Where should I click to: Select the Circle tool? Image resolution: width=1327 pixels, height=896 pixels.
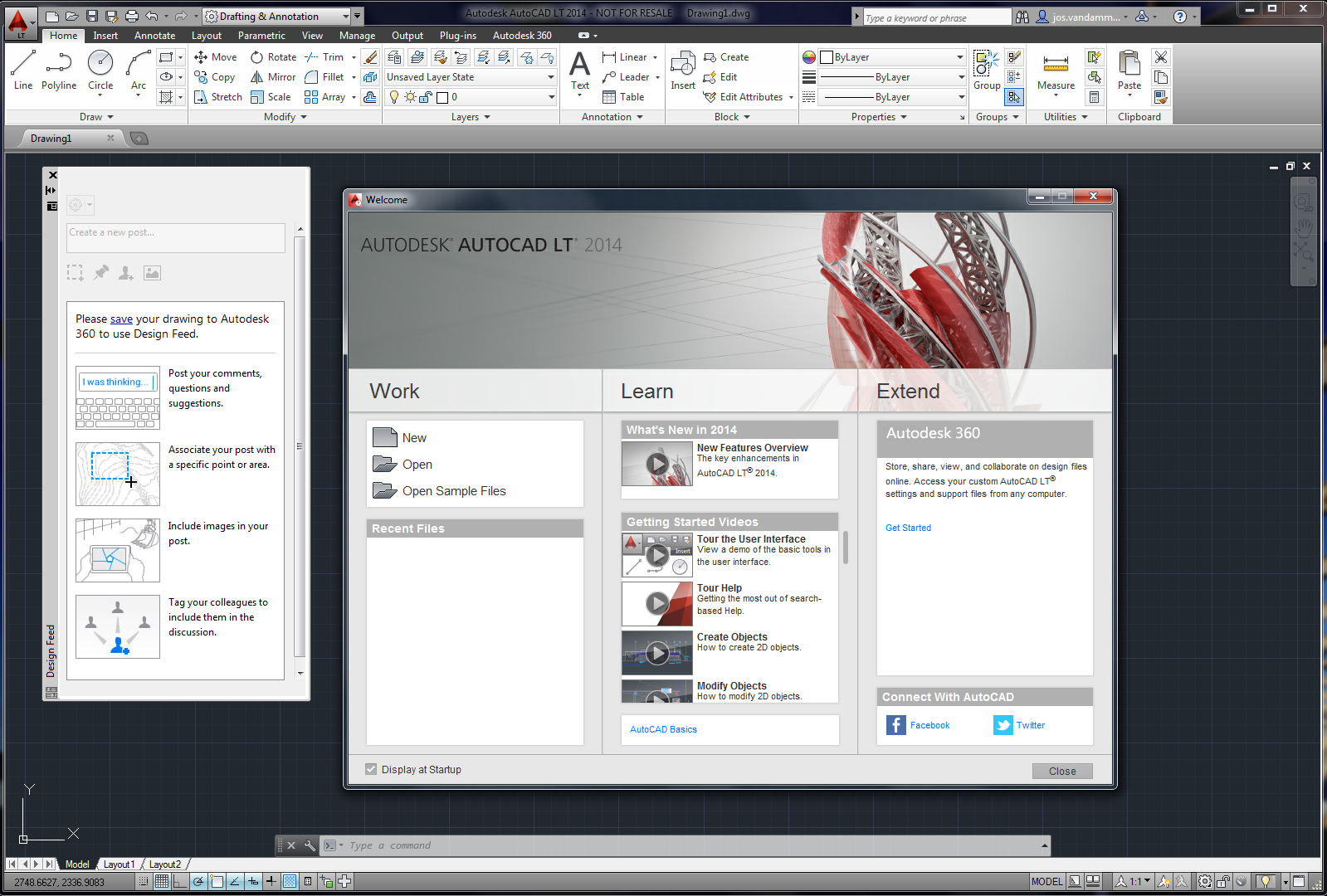[100, 71]
